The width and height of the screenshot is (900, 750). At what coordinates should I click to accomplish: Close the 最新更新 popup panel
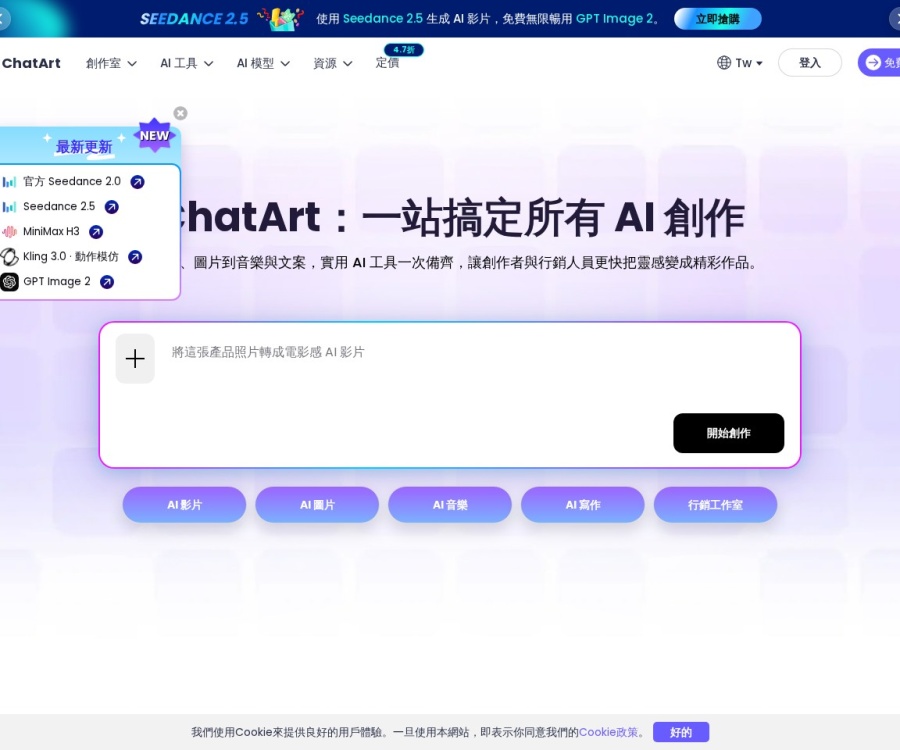click(180, 113)
